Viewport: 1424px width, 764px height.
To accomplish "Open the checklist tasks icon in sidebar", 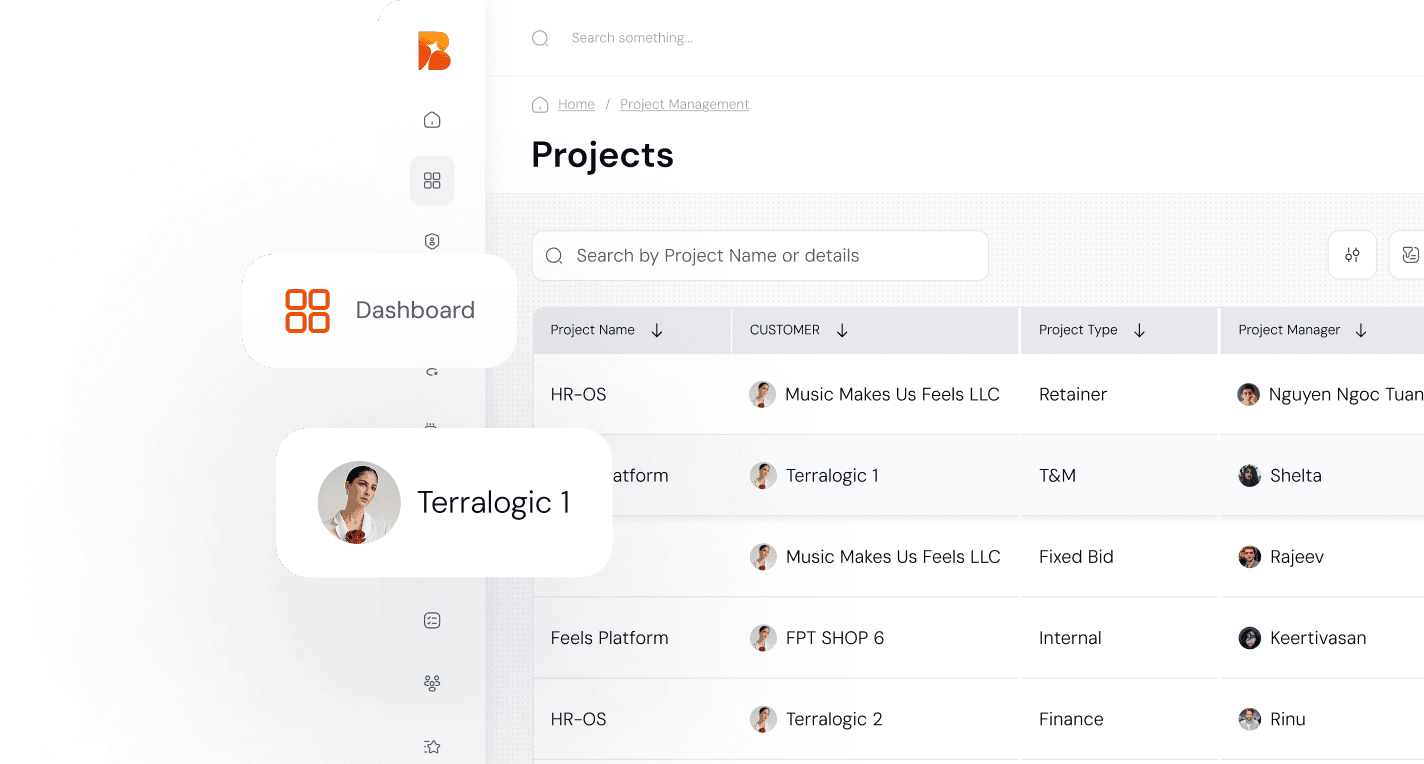I will click(432, 621).
